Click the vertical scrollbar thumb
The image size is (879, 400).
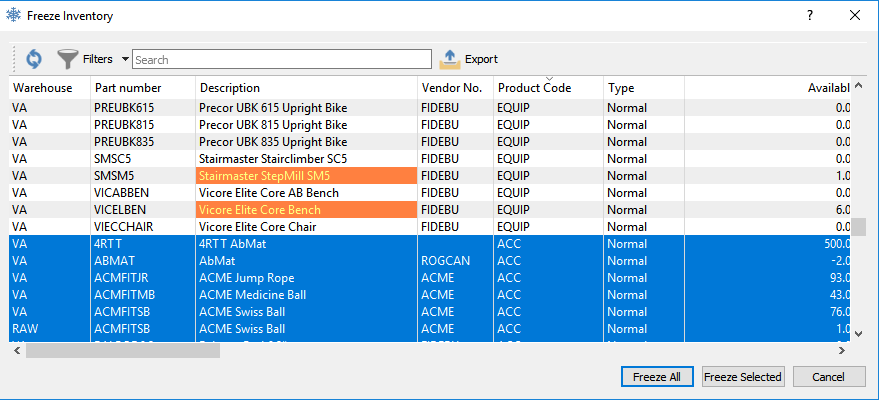click(858, 227)
